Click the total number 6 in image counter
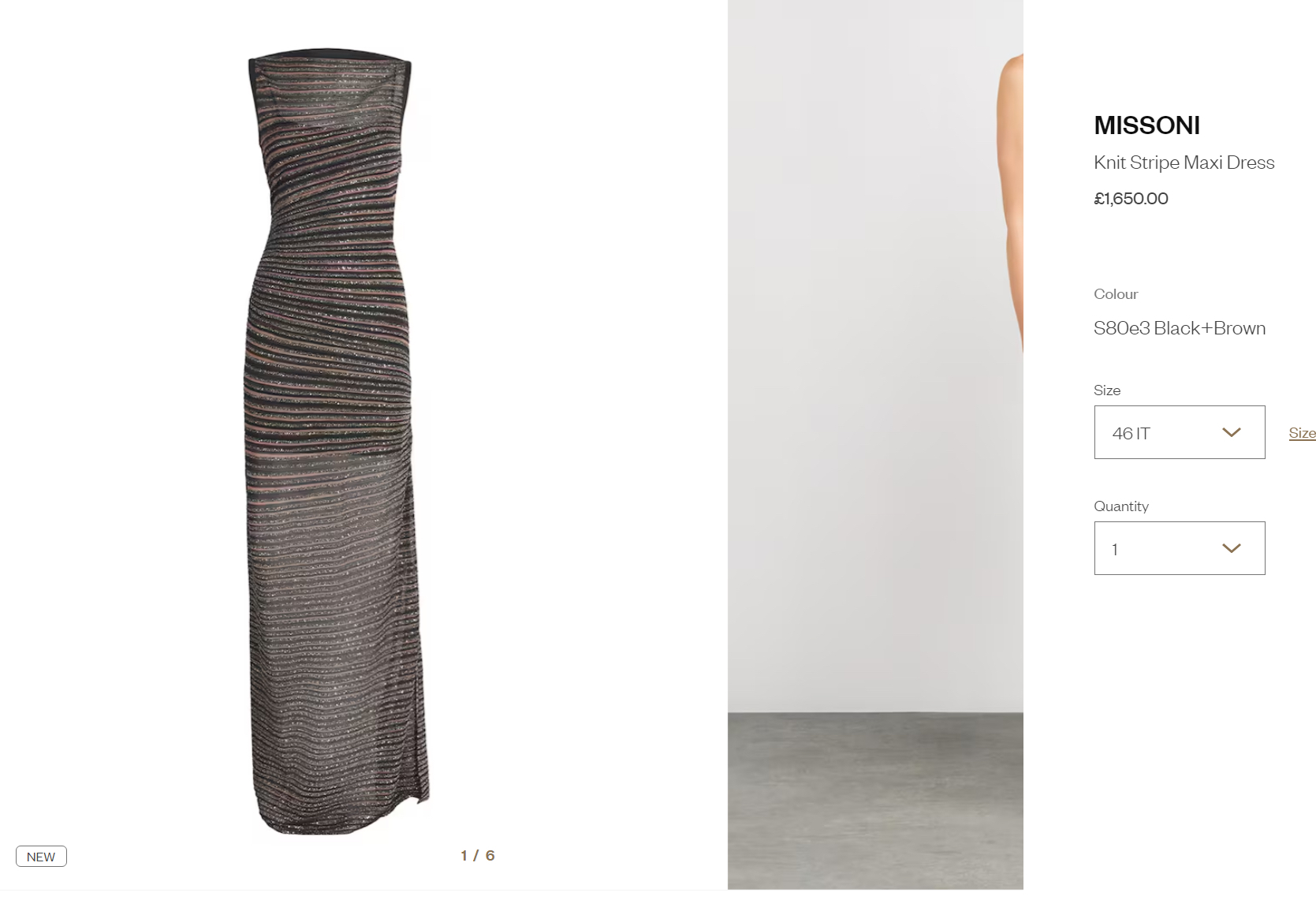The image size is (1316, 900). click(490, 855)
